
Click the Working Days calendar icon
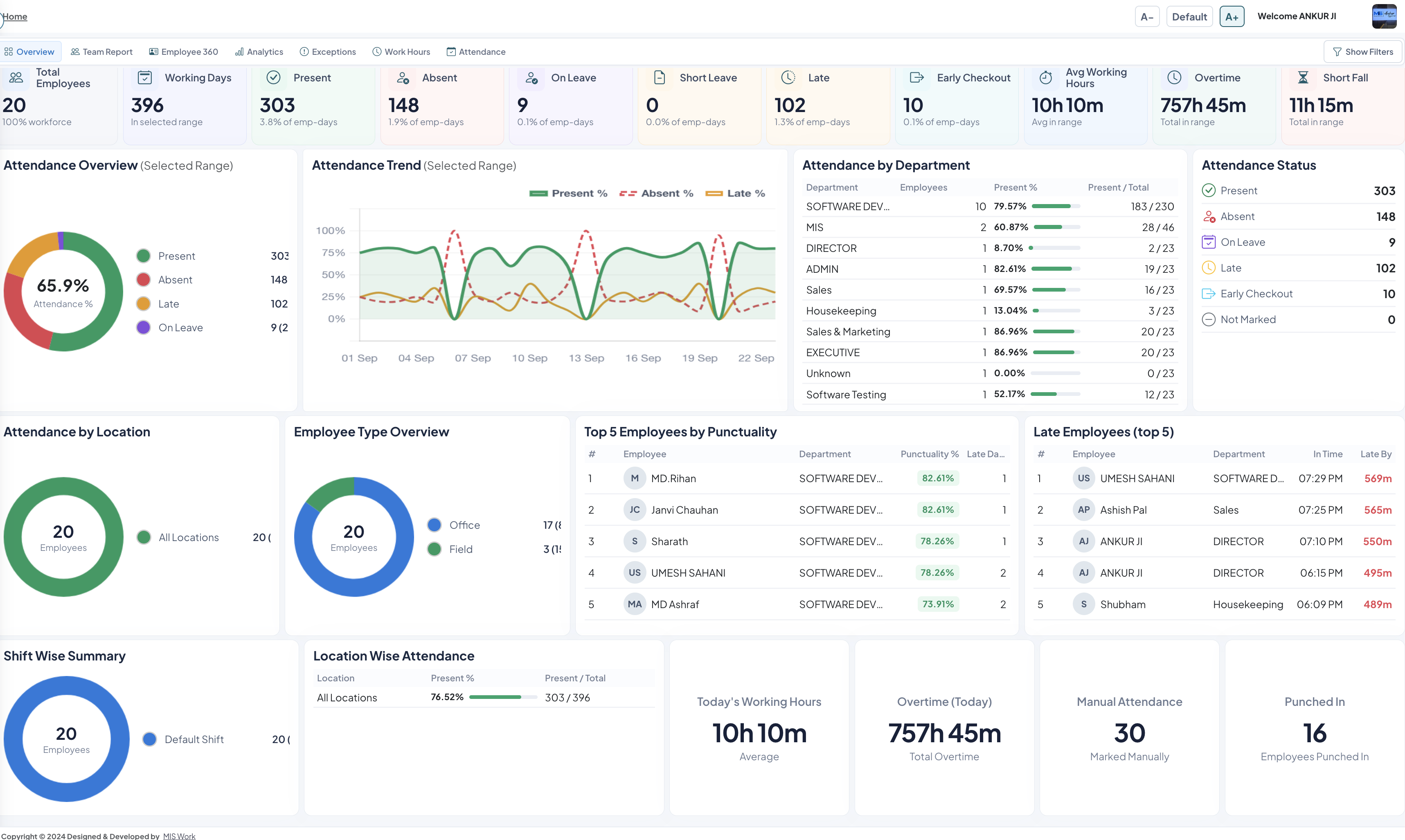145,78
